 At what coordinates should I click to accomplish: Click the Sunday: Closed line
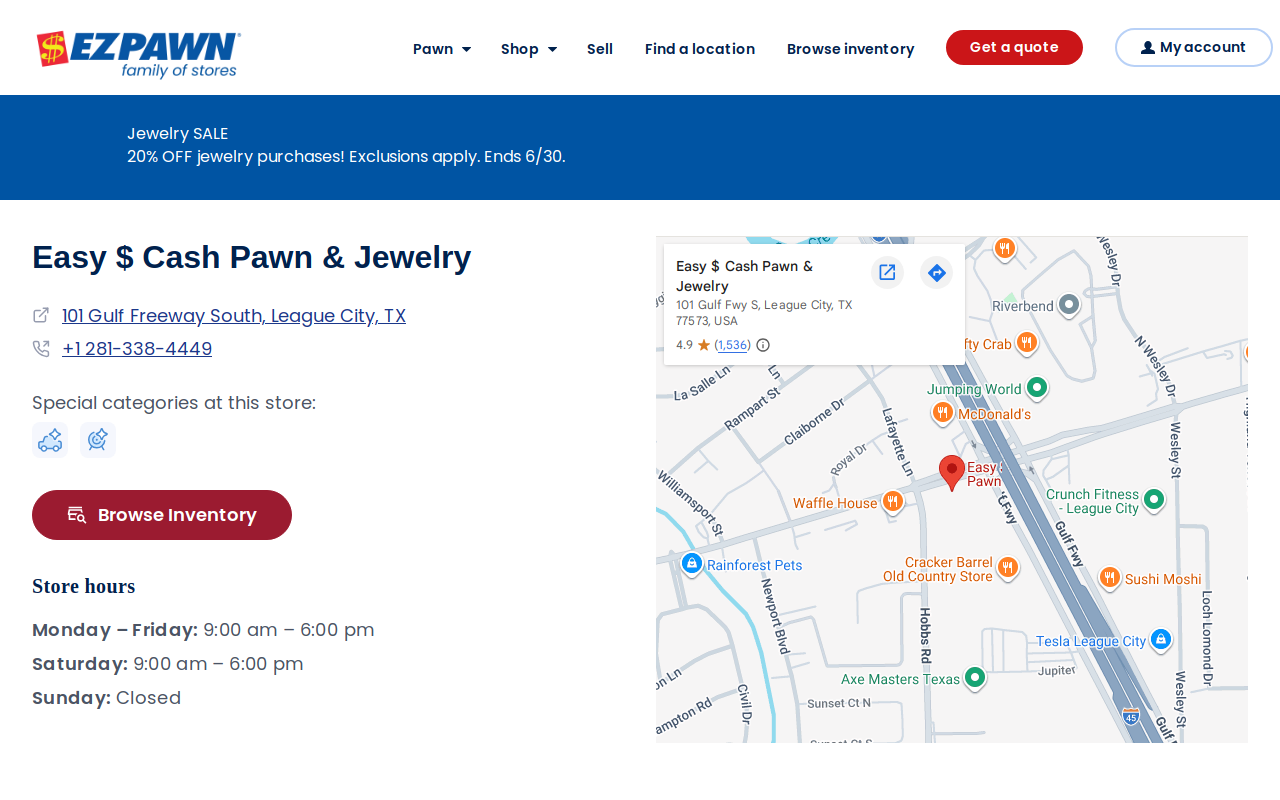[x=107, y=698]
